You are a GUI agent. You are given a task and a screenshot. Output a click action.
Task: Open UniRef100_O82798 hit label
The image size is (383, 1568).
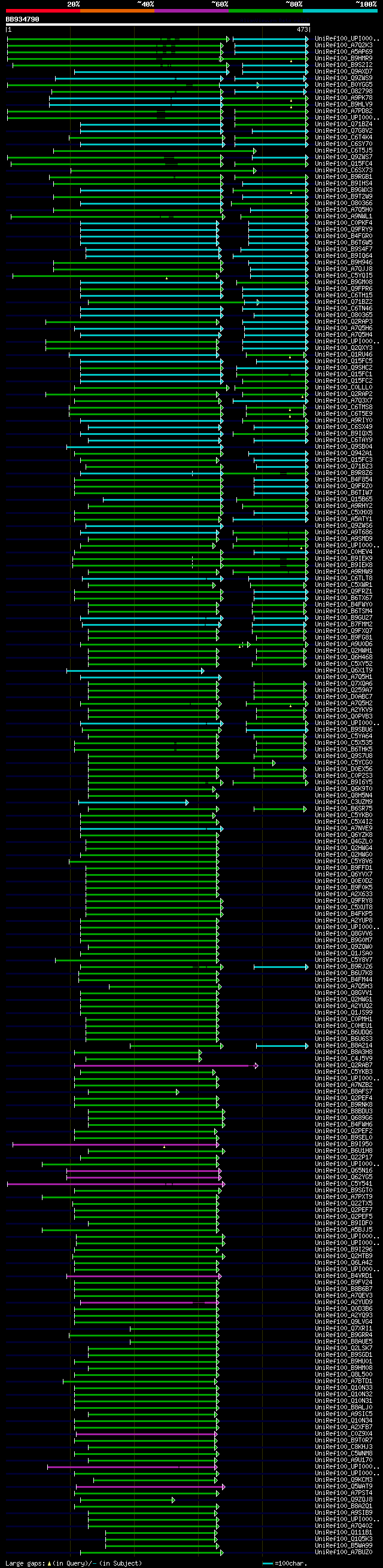point(344,92)
